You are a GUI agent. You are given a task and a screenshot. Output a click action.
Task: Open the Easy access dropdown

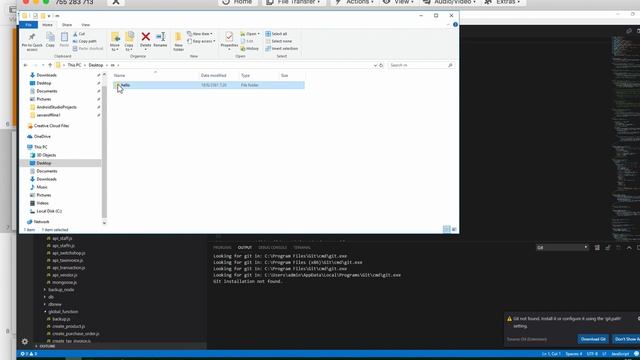(x=201, y=41)
